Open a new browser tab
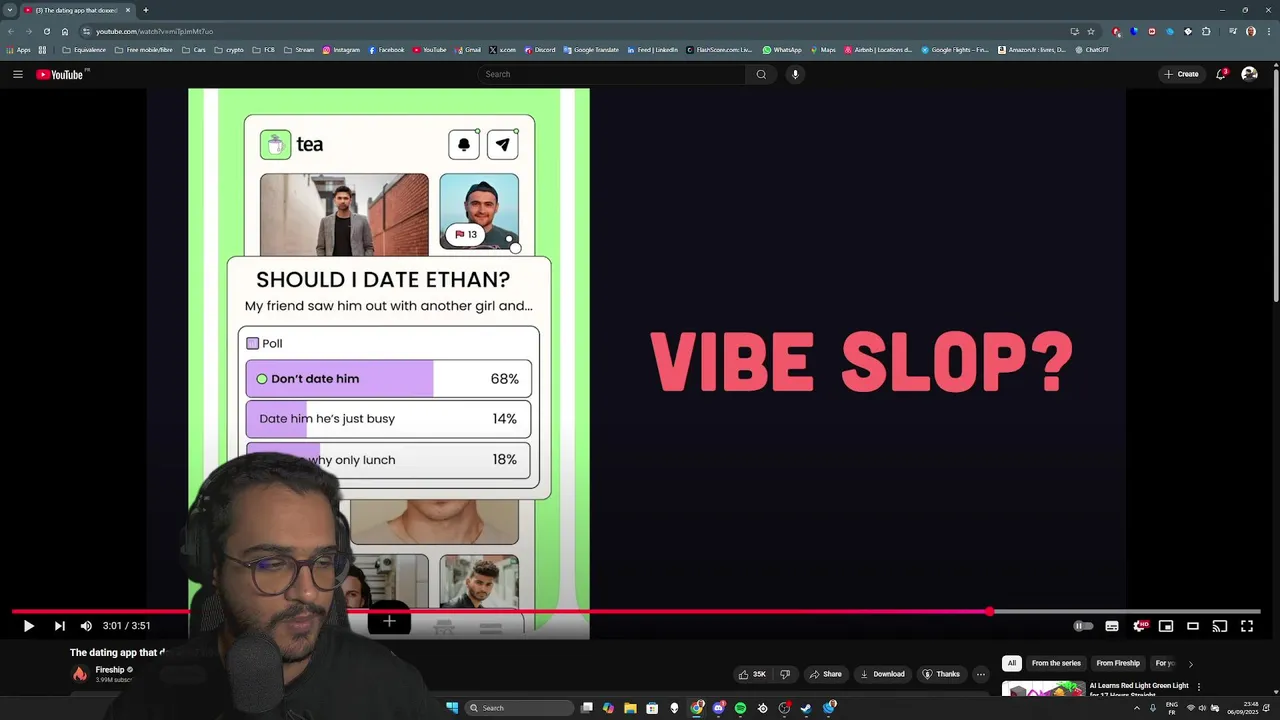This screenshot has height=720, width=1280. pos(145,10)
